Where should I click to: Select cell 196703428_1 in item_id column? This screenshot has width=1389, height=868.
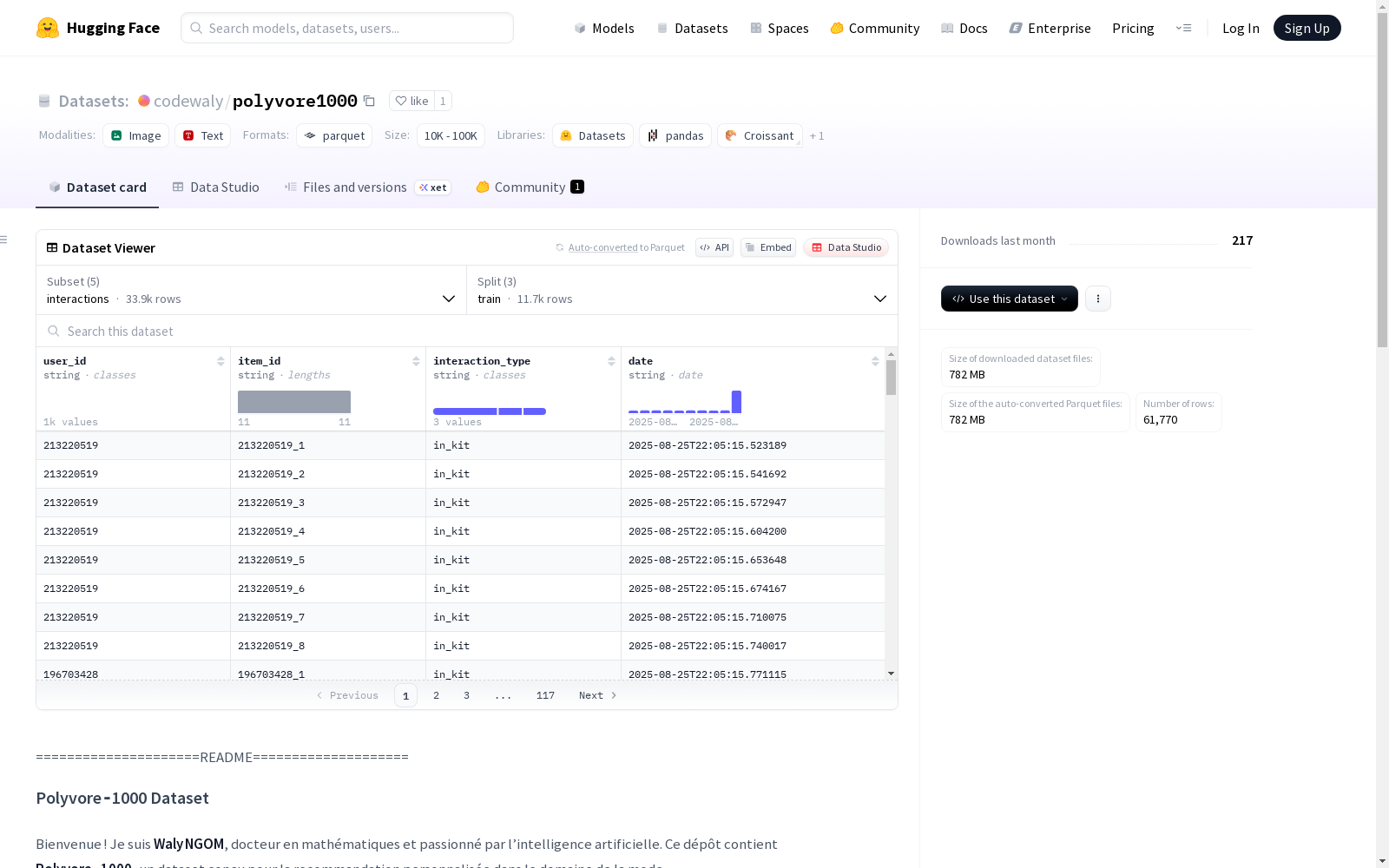coord(328,672)
